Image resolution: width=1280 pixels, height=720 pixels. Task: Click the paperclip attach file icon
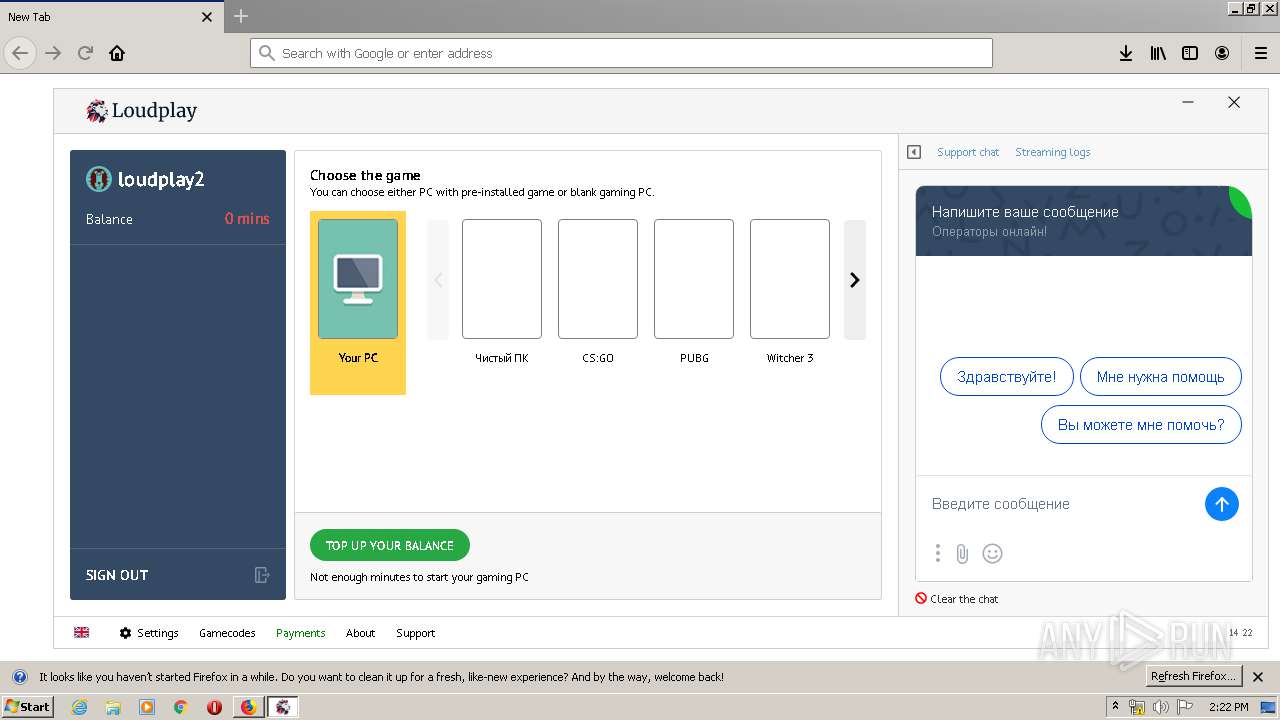tap(962, 553)
